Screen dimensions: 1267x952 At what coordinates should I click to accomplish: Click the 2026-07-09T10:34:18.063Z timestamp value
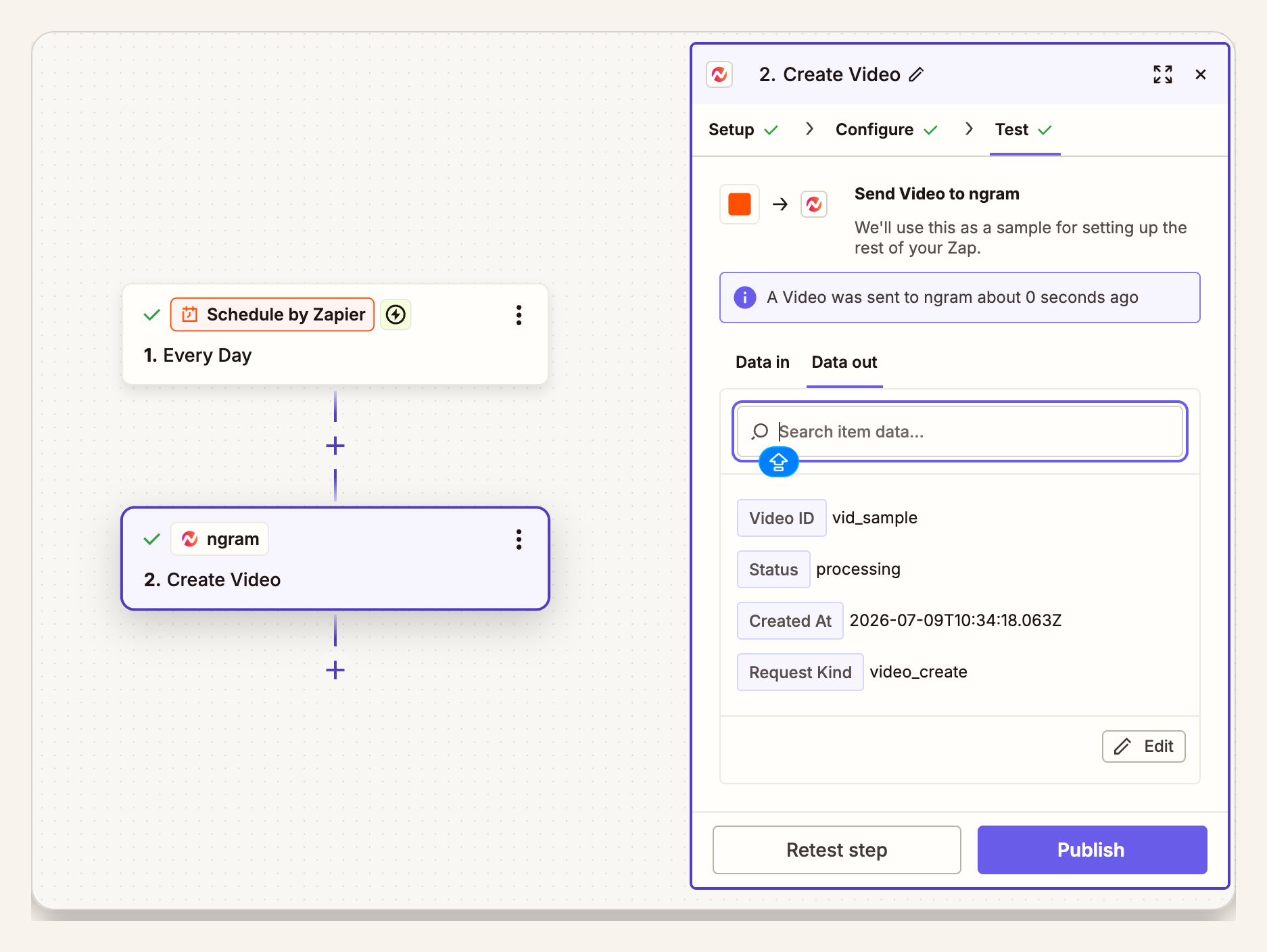click(x=955, y=621)
